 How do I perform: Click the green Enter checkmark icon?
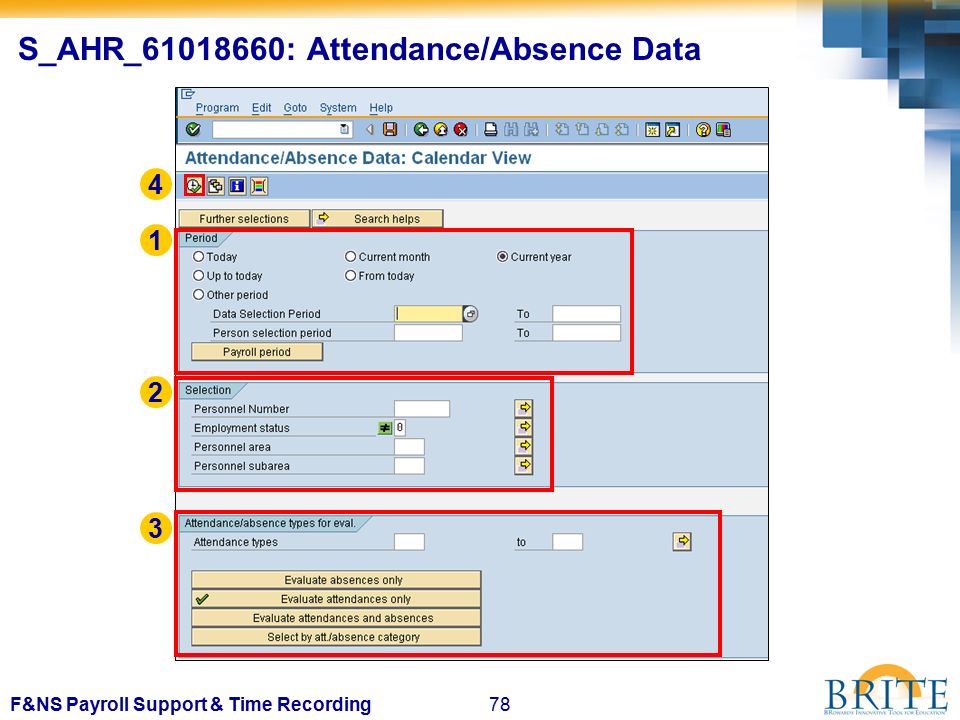coord(193,129)
